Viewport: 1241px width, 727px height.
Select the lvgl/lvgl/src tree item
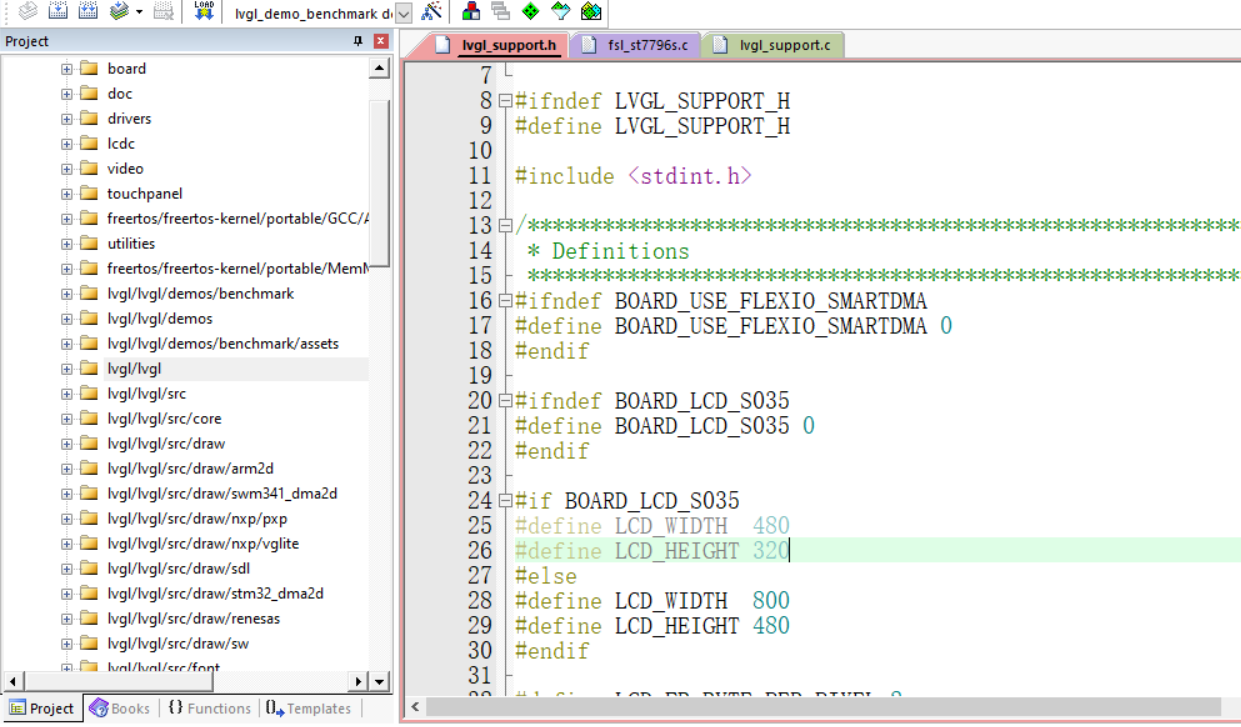point(147,394)
